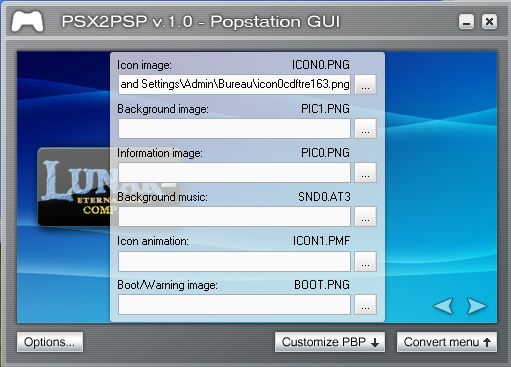Screen dimensions: 511x367
Task: Click the 'Background music:' label
Action: [162, 197]
